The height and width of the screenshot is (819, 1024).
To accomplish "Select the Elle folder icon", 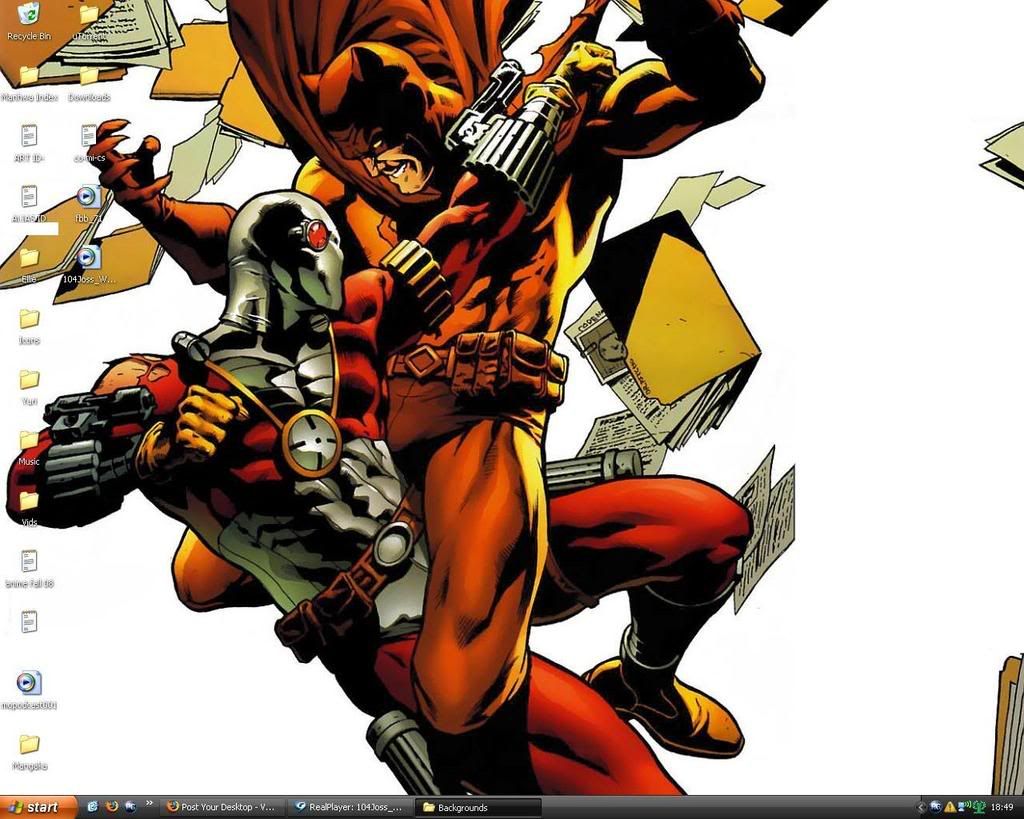I will (x=29, y=258).
